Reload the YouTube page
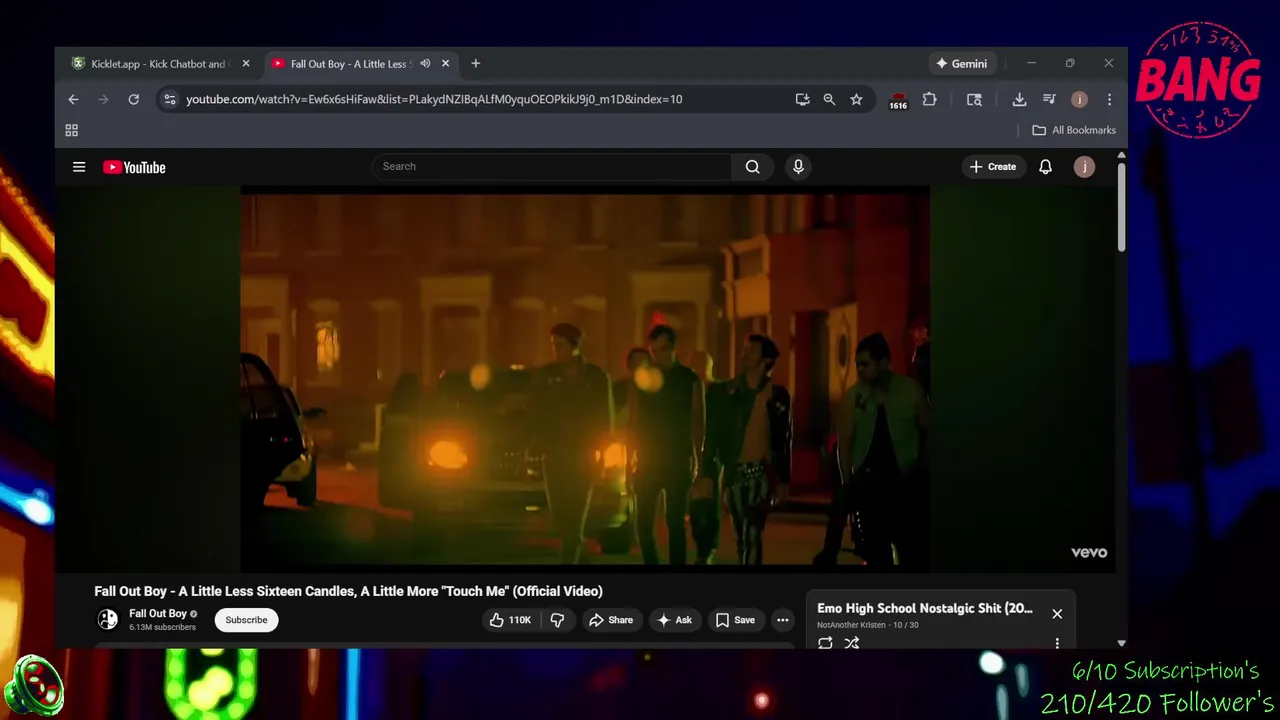The image size is (1280, 720). (133, 99)
